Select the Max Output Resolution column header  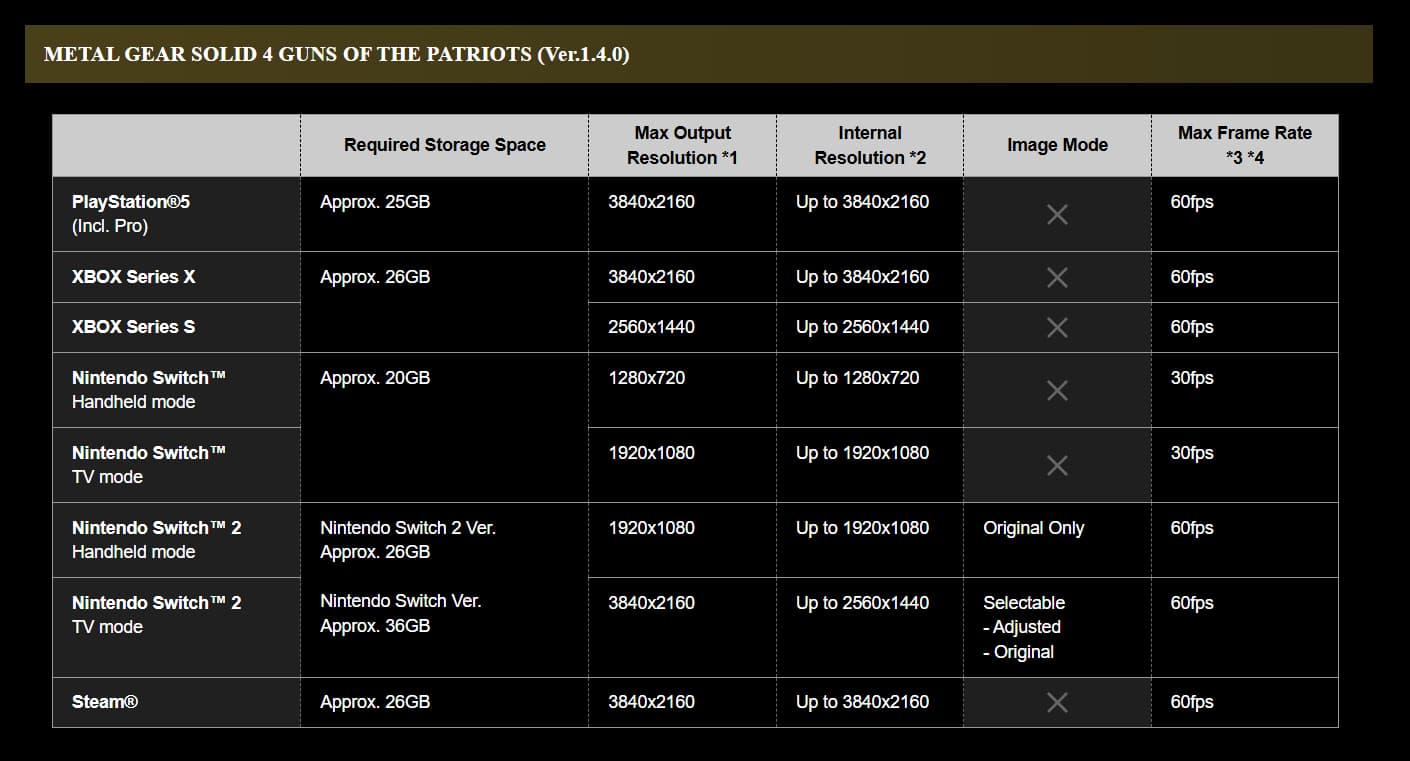click(682, 145)
